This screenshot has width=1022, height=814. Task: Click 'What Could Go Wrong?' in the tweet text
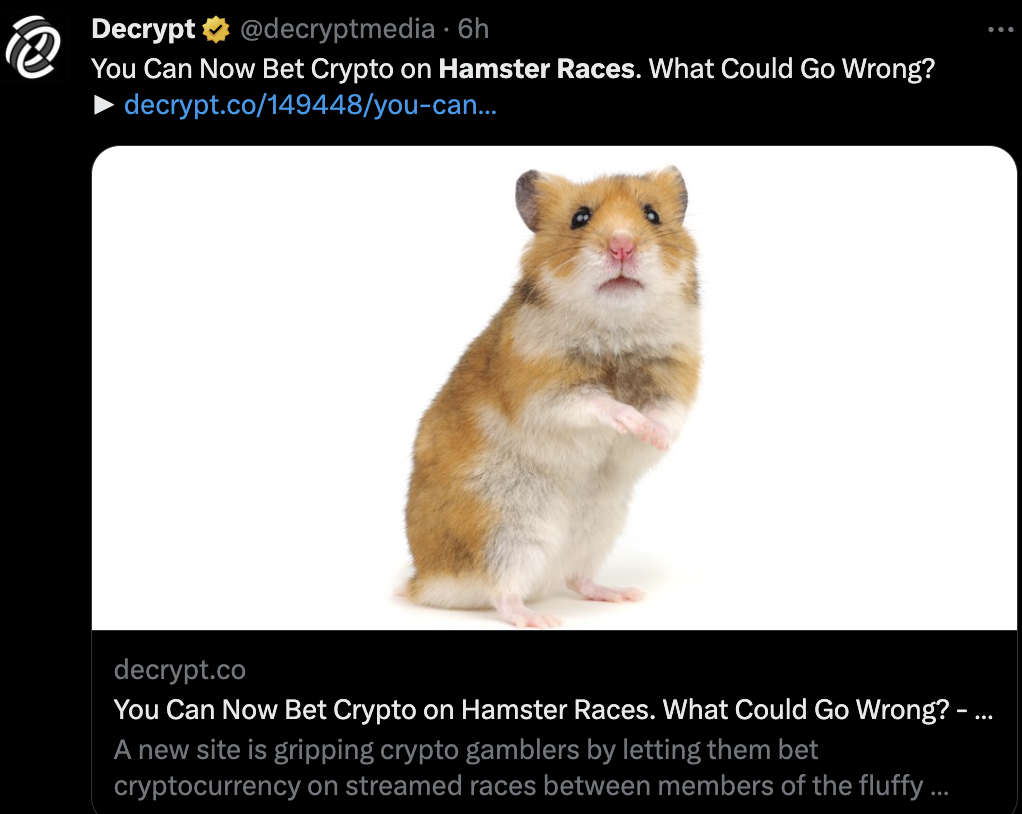791,68
